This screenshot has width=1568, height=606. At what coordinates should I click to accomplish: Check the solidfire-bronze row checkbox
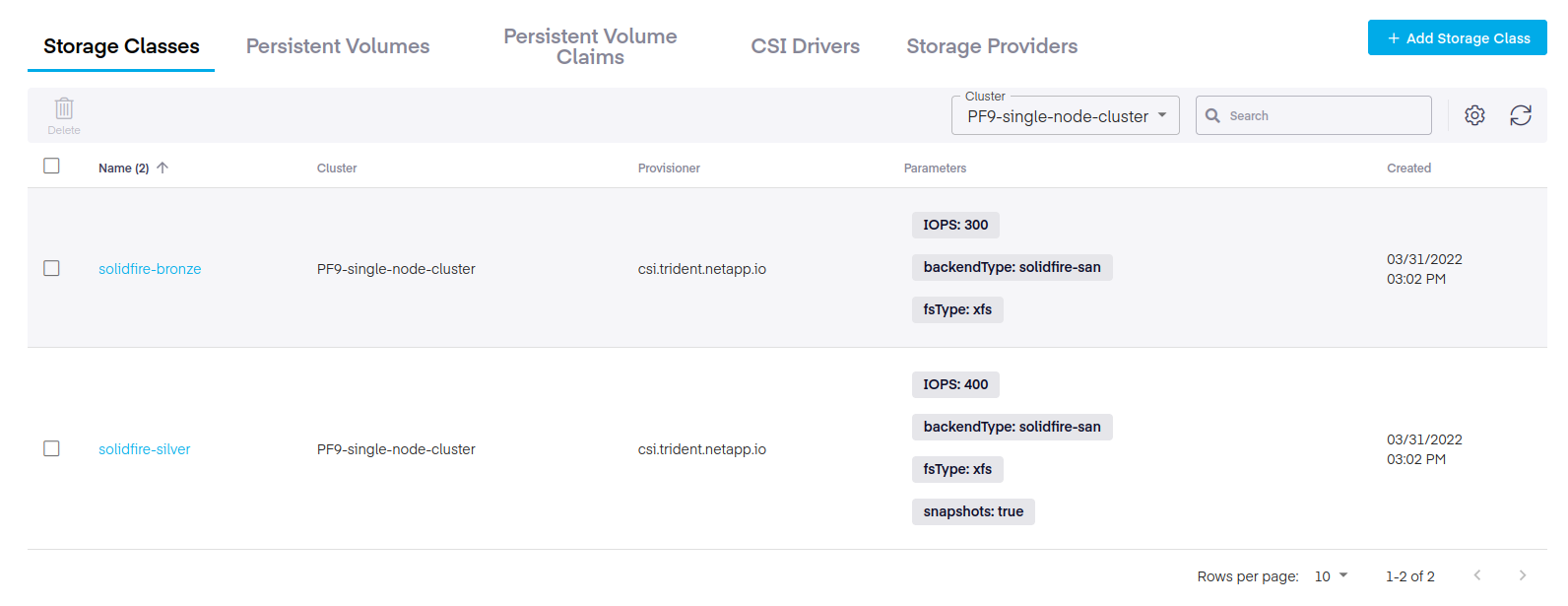click(x=51, y=268)
